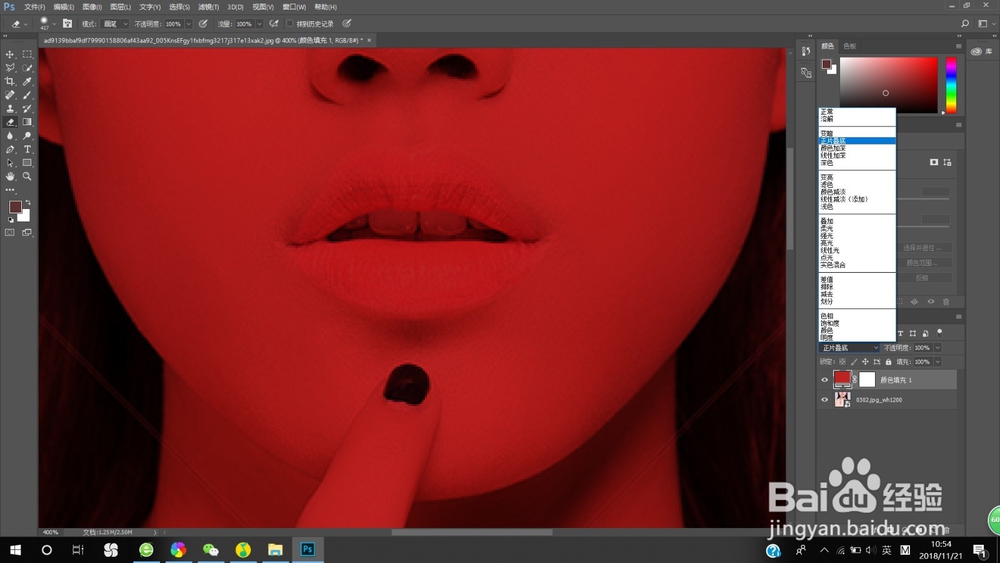
Task: Open the eraser 模式 dropdown
Action: (x=115, y=24)
